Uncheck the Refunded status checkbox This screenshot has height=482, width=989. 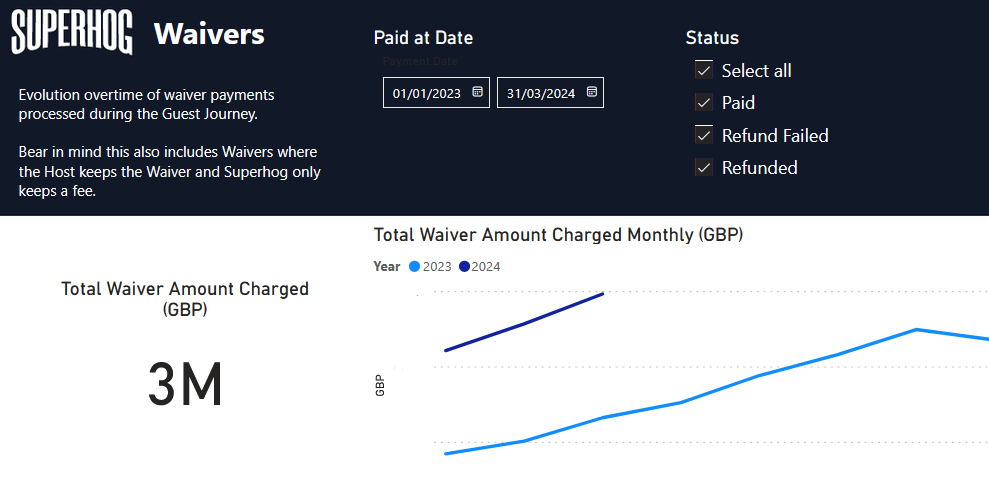click(704, 167)
